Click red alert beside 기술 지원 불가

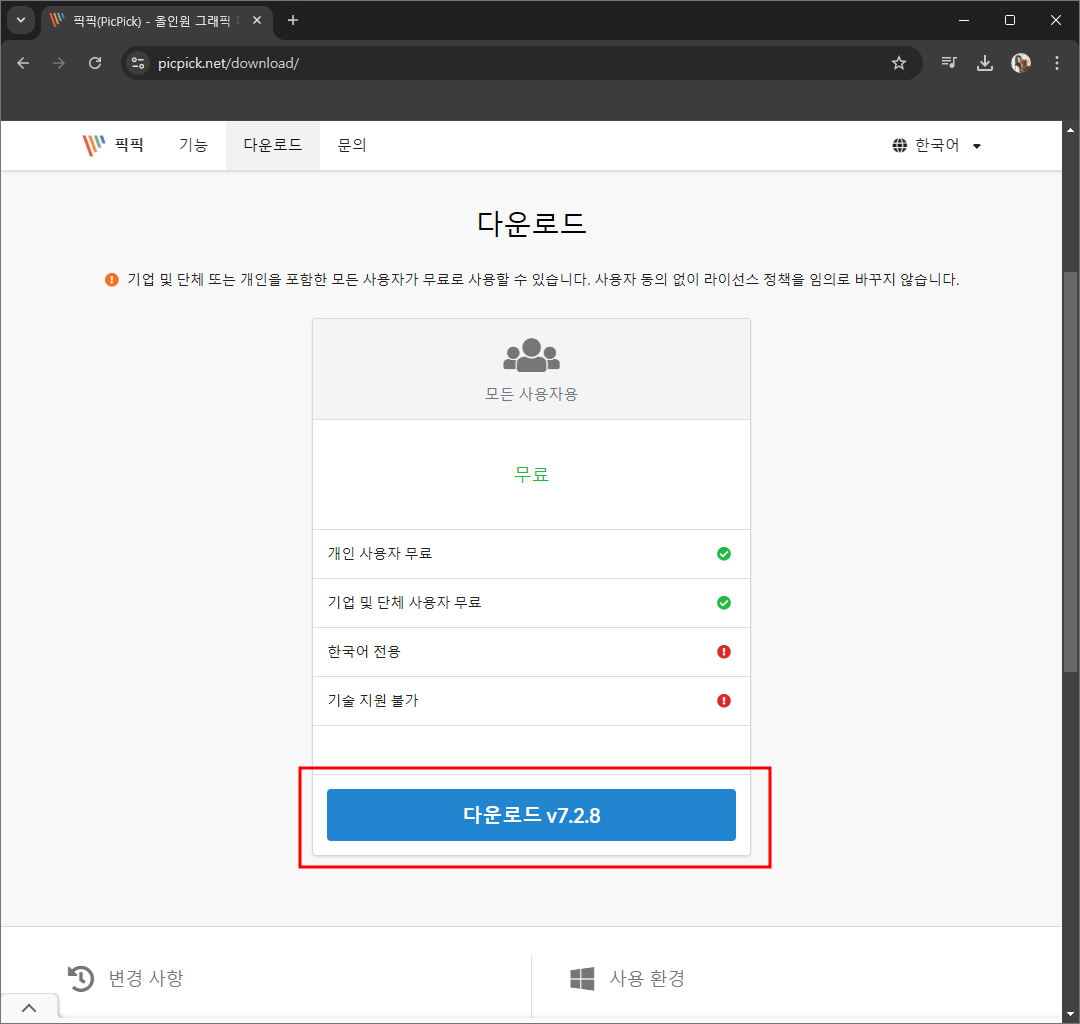tap(724, 700)
